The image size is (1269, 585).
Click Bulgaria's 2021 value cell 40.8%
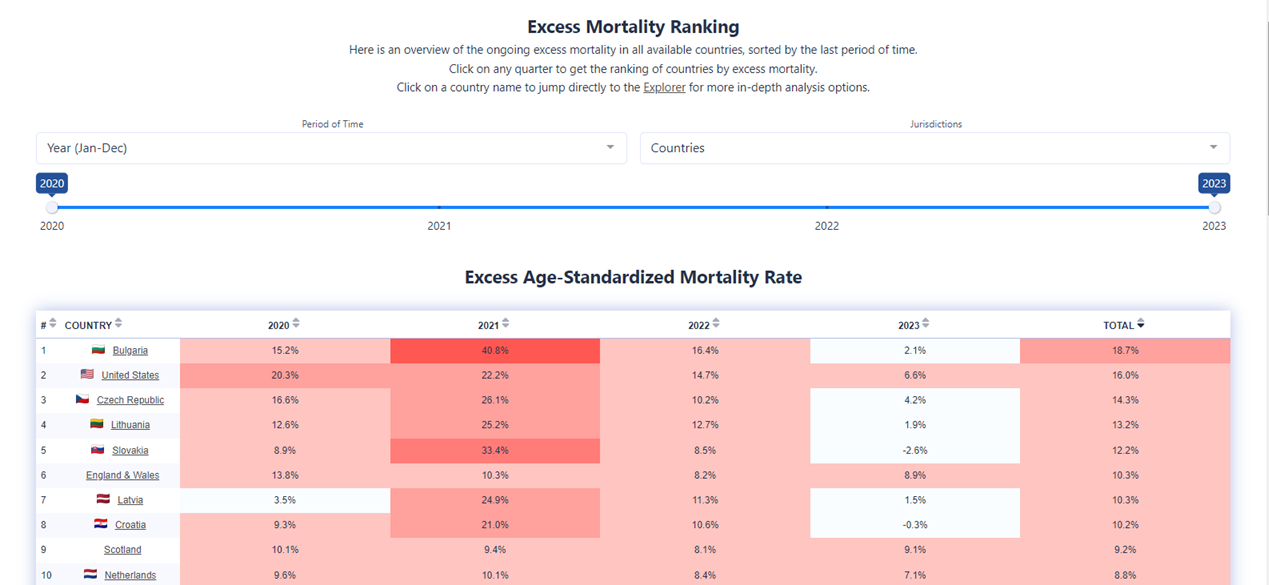click(494, 351)
